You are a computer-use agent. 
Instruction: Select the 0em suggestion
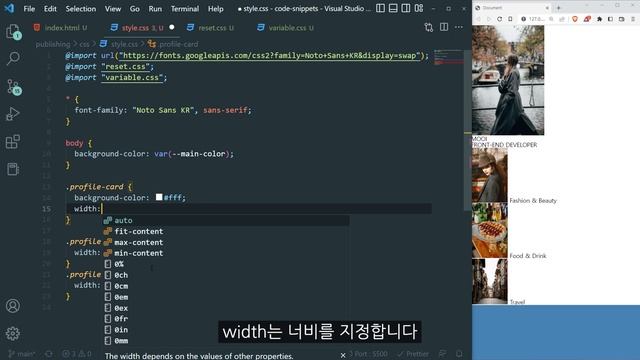point(226,297)
